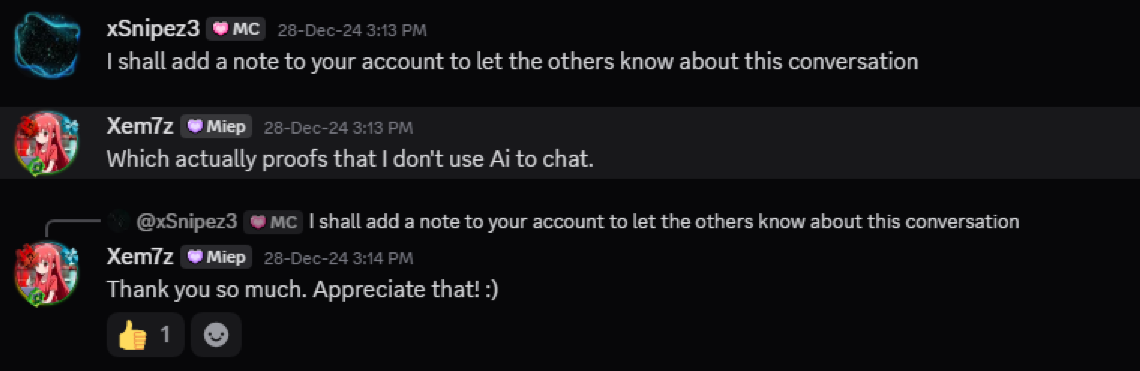
Task: Click the MC badge in the reply preview
Action: 273,222
